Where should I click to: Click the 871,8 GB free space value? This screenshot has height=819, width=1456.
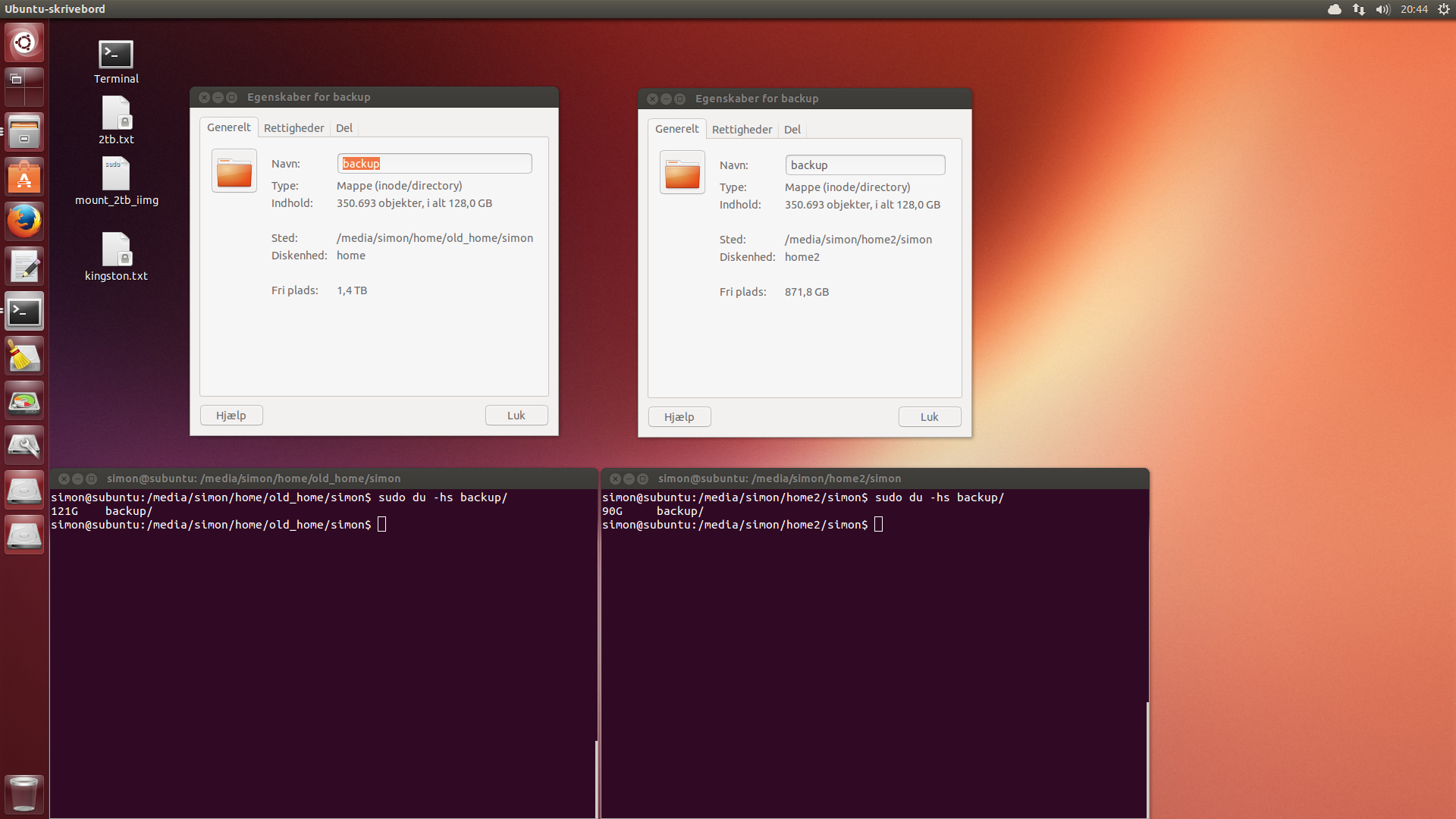tap(807, 292)
